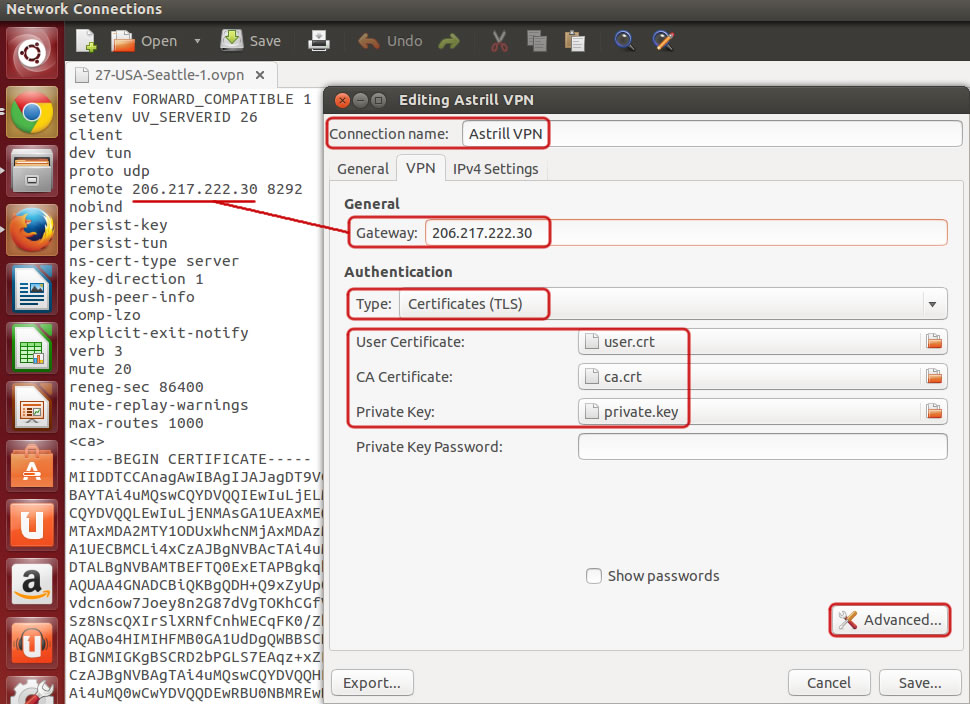Click the Open file icon in gedit
This screenshot has width=970, height=704.
(144, 41)
